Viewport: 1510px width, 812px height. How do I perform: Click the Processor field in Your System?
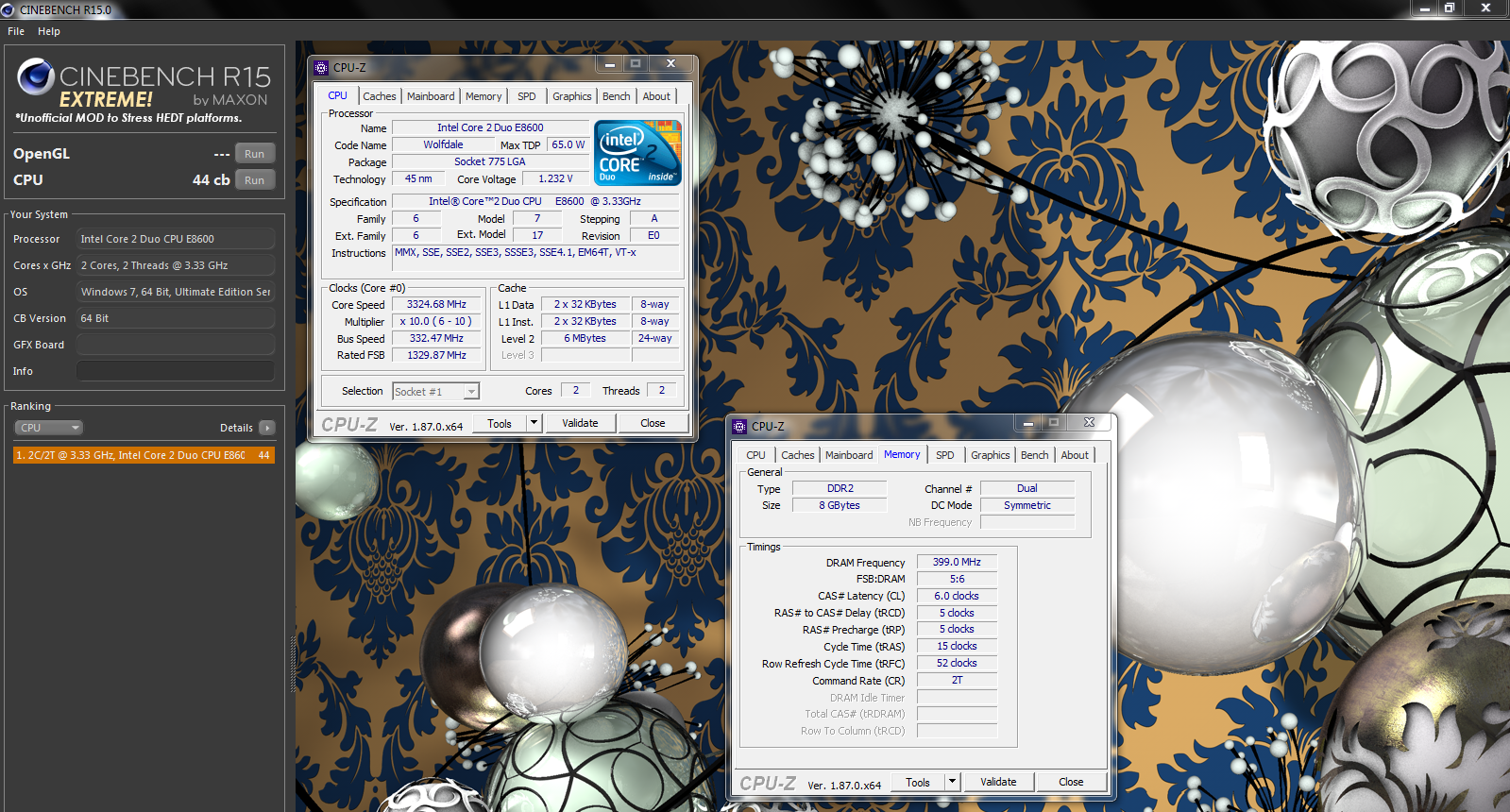(x=176, y=239)
